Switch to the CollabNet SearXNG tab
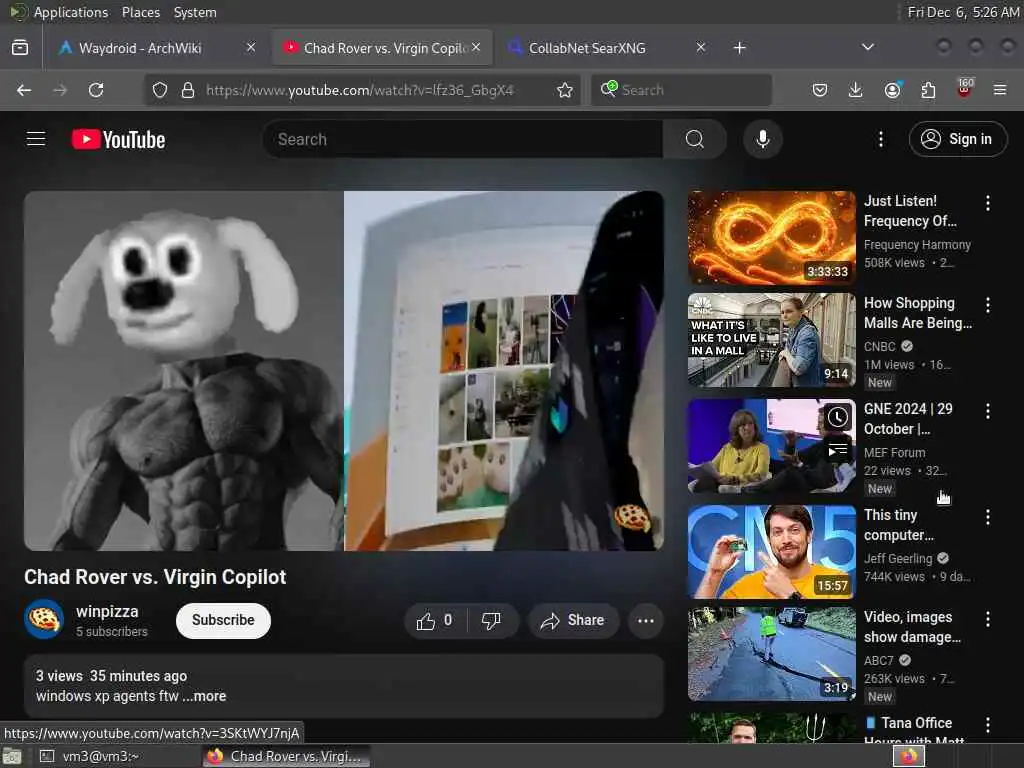The image size is (1024, 768). click(607, 48)
